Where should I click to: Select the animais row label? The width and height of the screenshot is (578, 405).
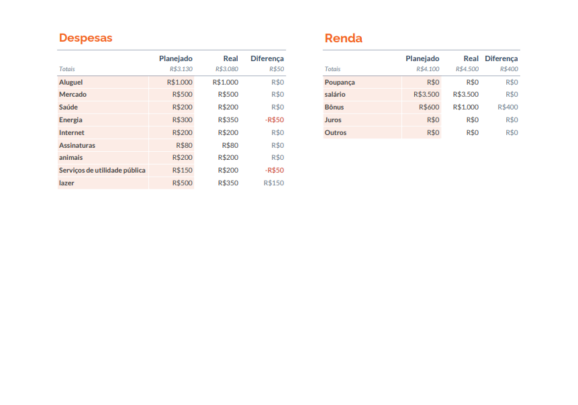pos(71,157)
